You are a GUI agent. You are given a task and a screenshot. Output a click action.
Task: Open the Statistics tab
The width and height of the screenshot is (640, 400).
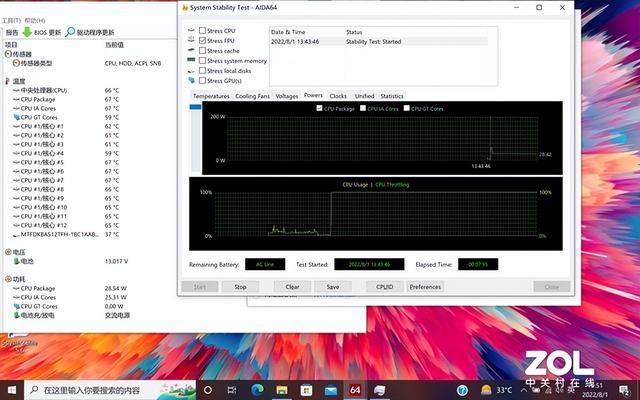click(392, 96)
